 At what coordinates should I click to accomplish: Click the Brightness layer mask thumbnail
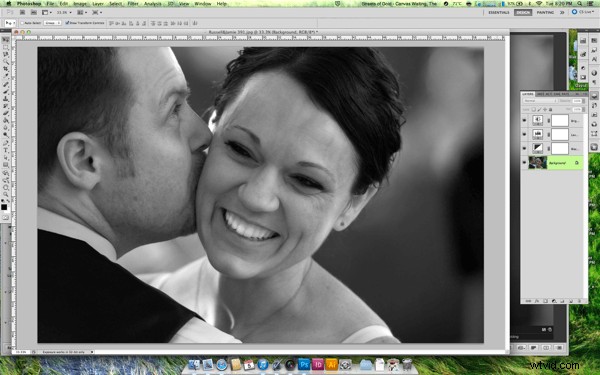[560, 120]
